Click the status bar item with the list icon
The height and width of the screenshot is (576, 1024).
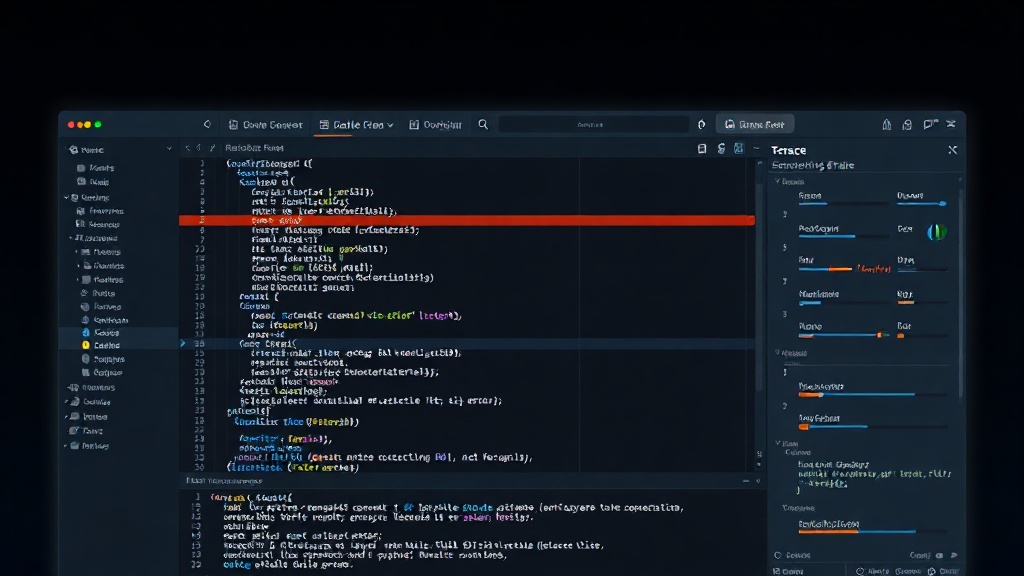coord(788,571)
